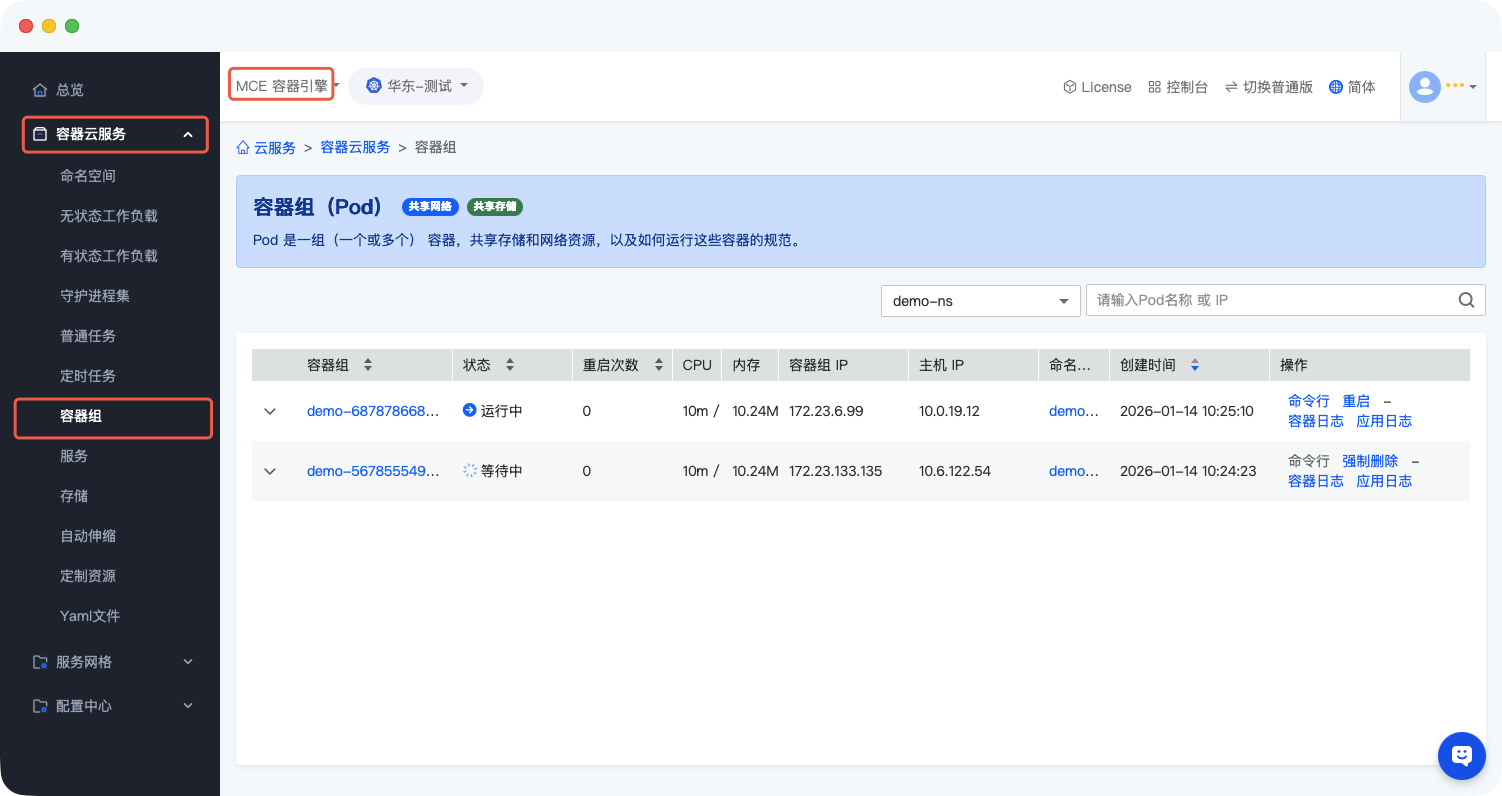Sort by 重启次数 column sort icon
The height and width of the screenshot is (796, 1502).
tap(658, 365)
